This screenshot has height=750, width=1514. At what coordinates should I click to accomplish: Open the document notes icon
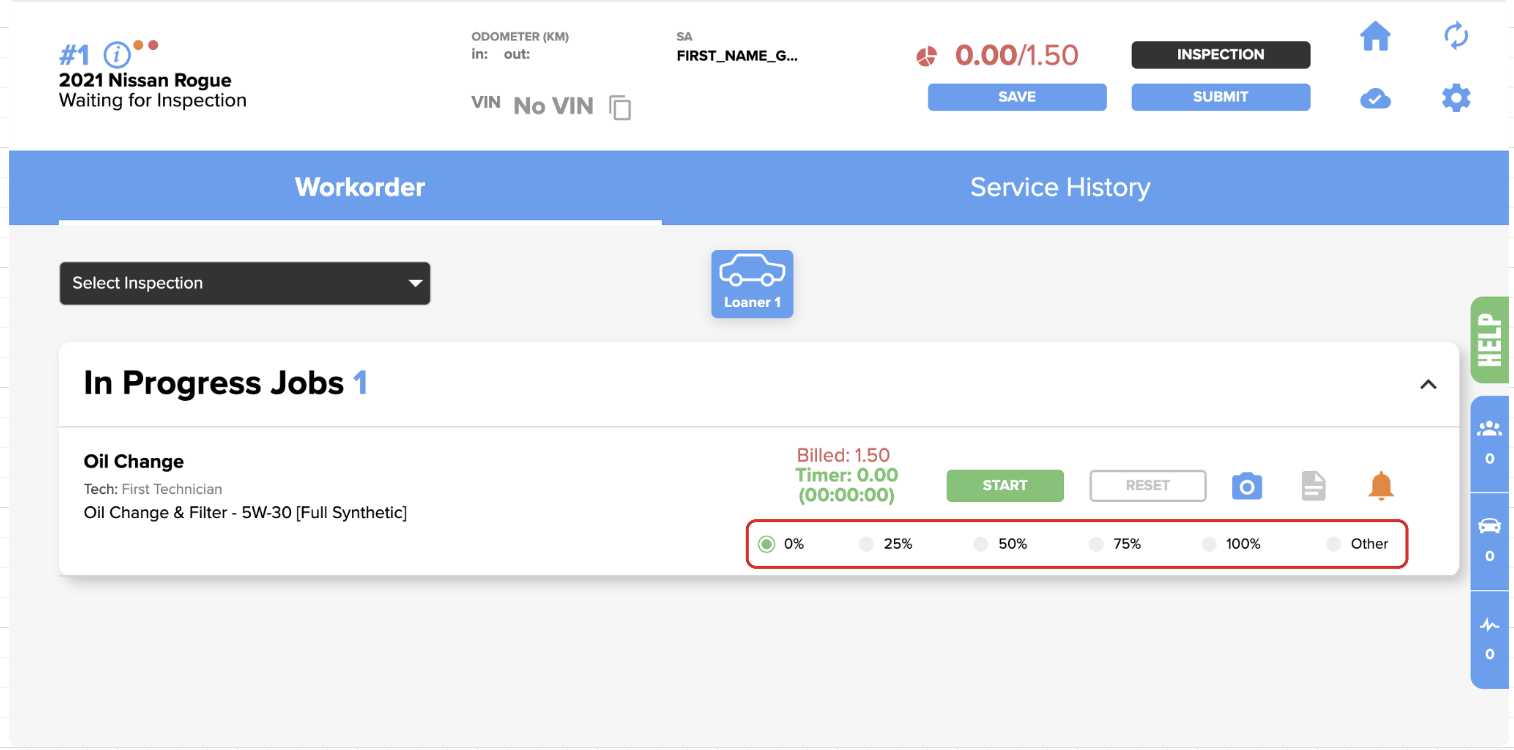[1313, 486]
